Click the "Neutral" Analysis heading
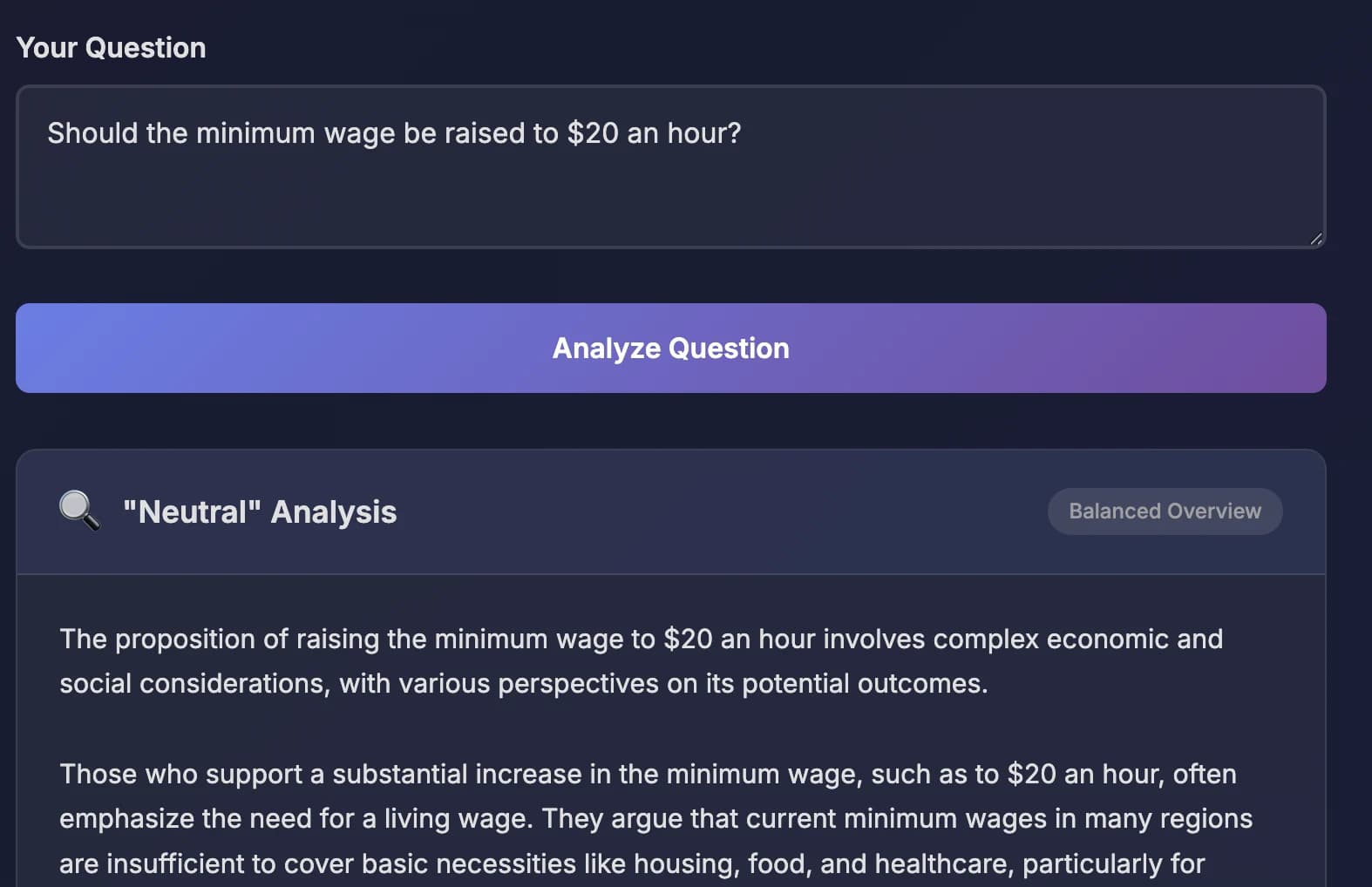 [x=260, y=511]
